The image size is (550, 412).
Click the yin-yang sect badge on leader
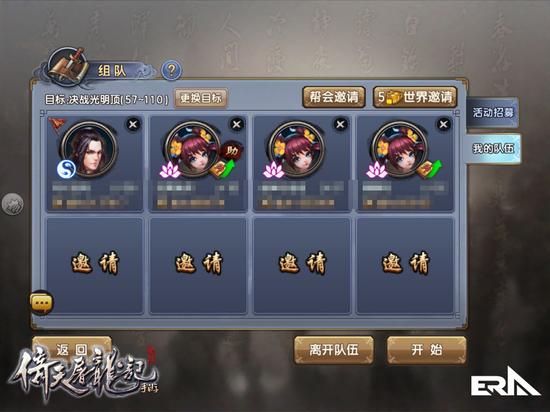click(x=67, y=169)
